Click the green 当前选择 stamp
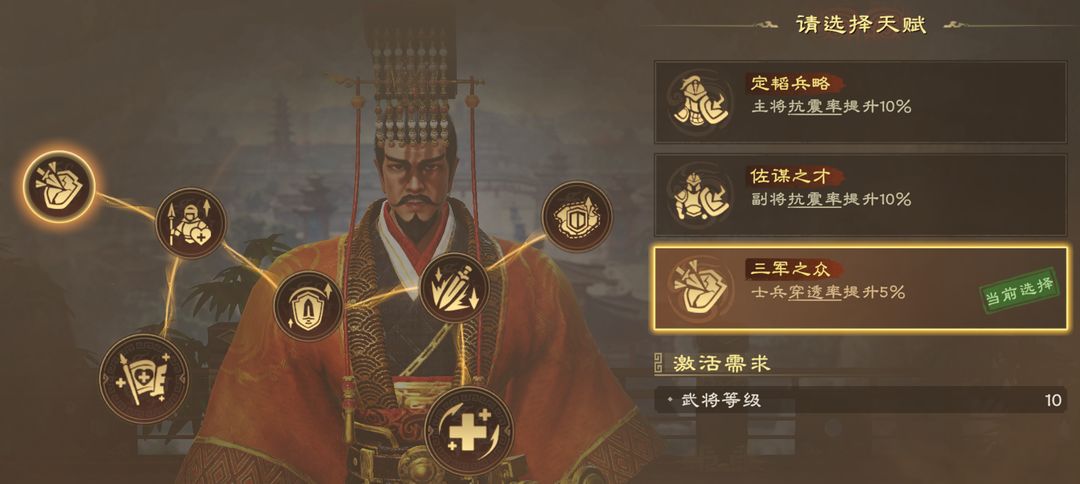 point(1019,291)
